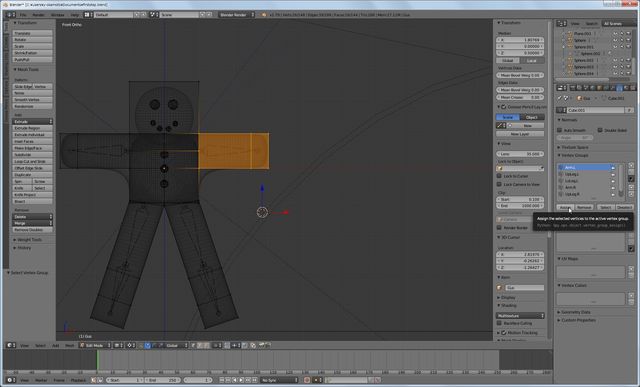The image size is (640, 387).
Task: Toggle the Auto Smooth checkbox
Action: [x=560, y=130]
